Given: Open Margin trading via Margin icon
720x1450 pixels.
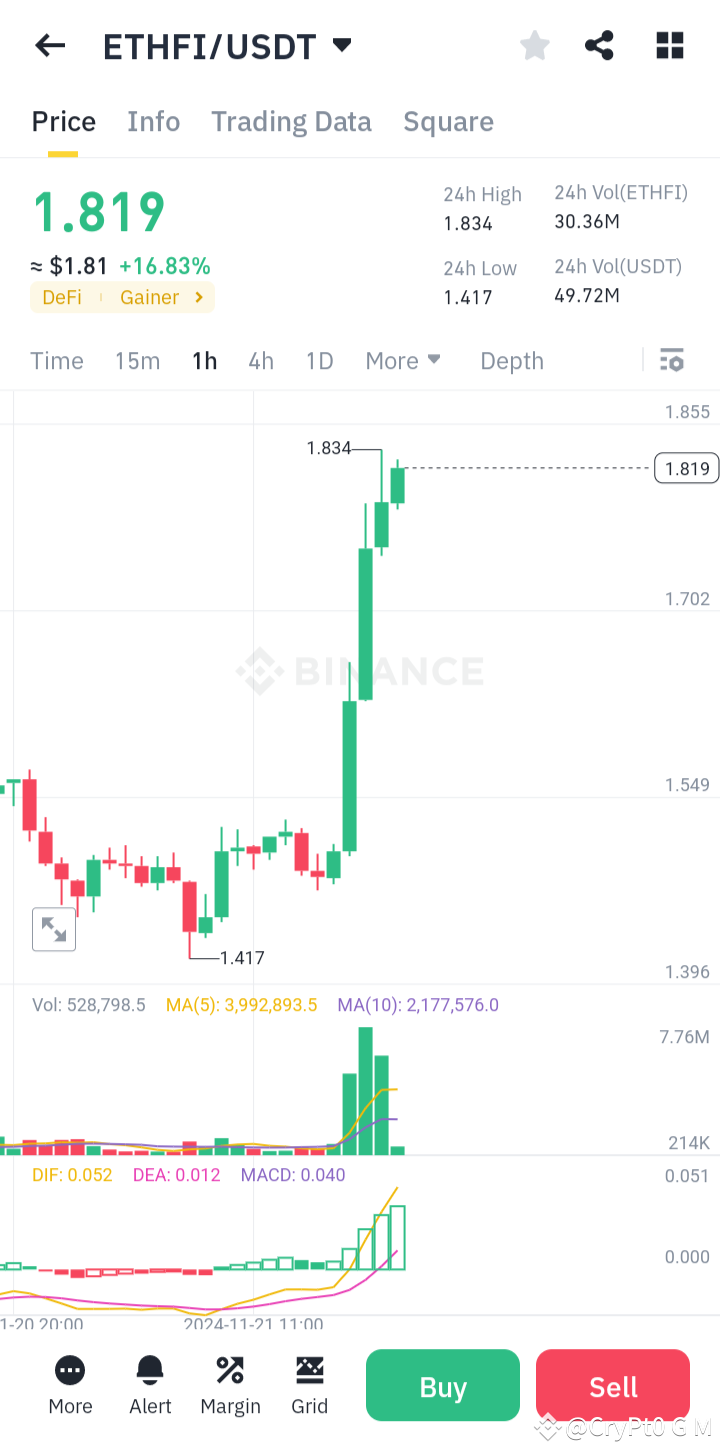Looking at the screenshot, I should pyautogui.click(x=229, y=1385).
